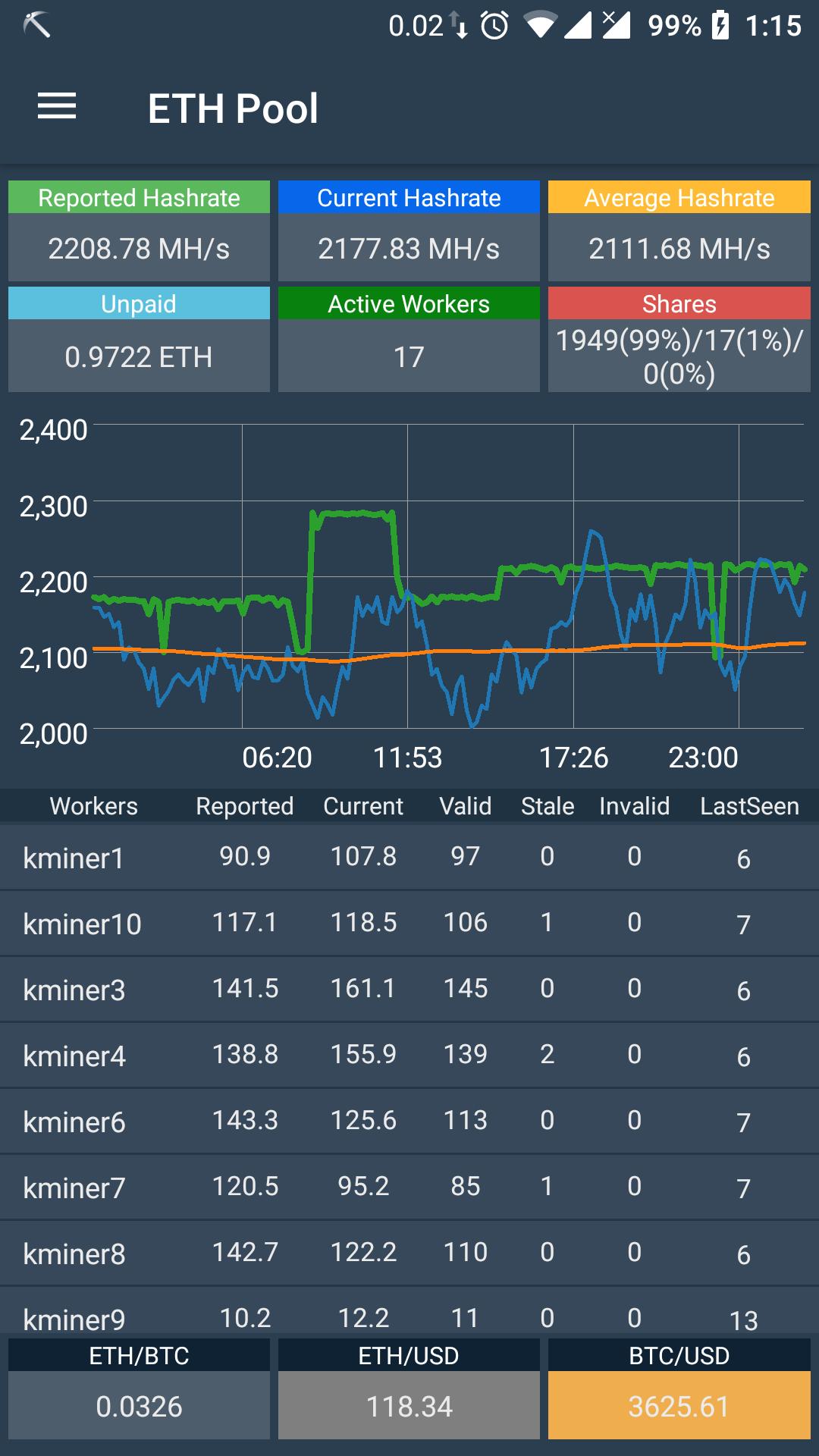Tap the pickaxe mining notification icon
Screen dimensions: 819x1456
(x=36, y=25)
